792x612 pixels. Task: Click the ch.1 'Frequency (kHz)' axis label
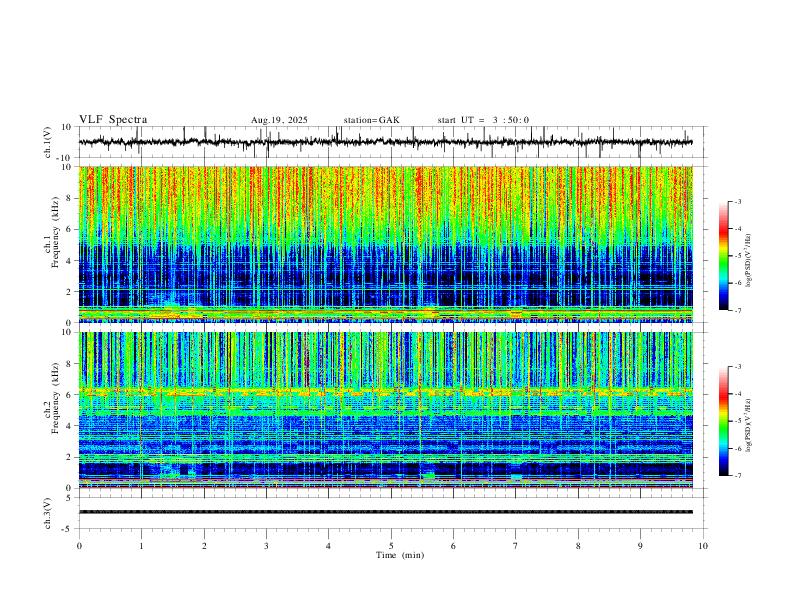pos(55,234)
